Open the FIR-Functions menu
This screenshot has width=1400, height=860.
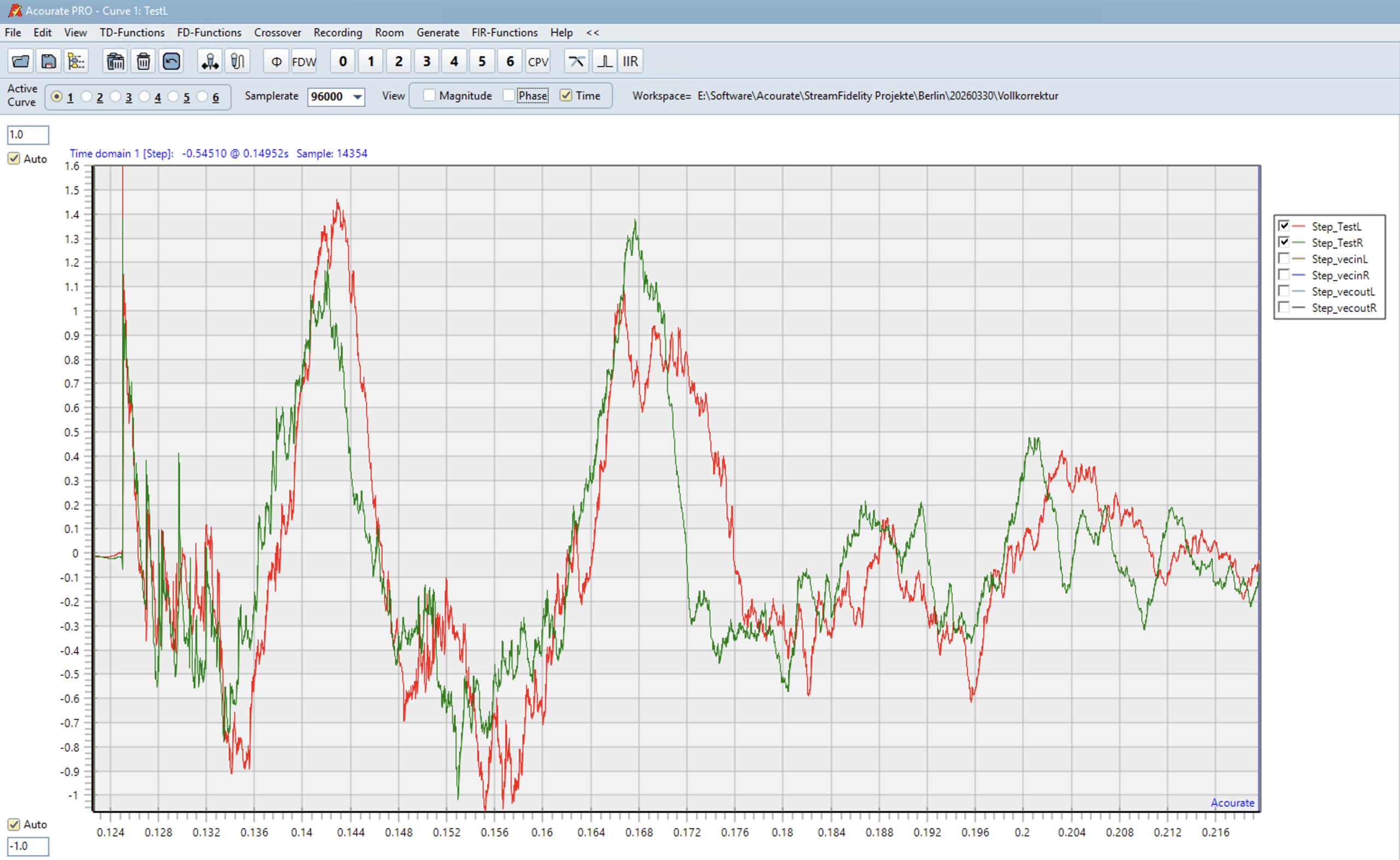[504, 32]
